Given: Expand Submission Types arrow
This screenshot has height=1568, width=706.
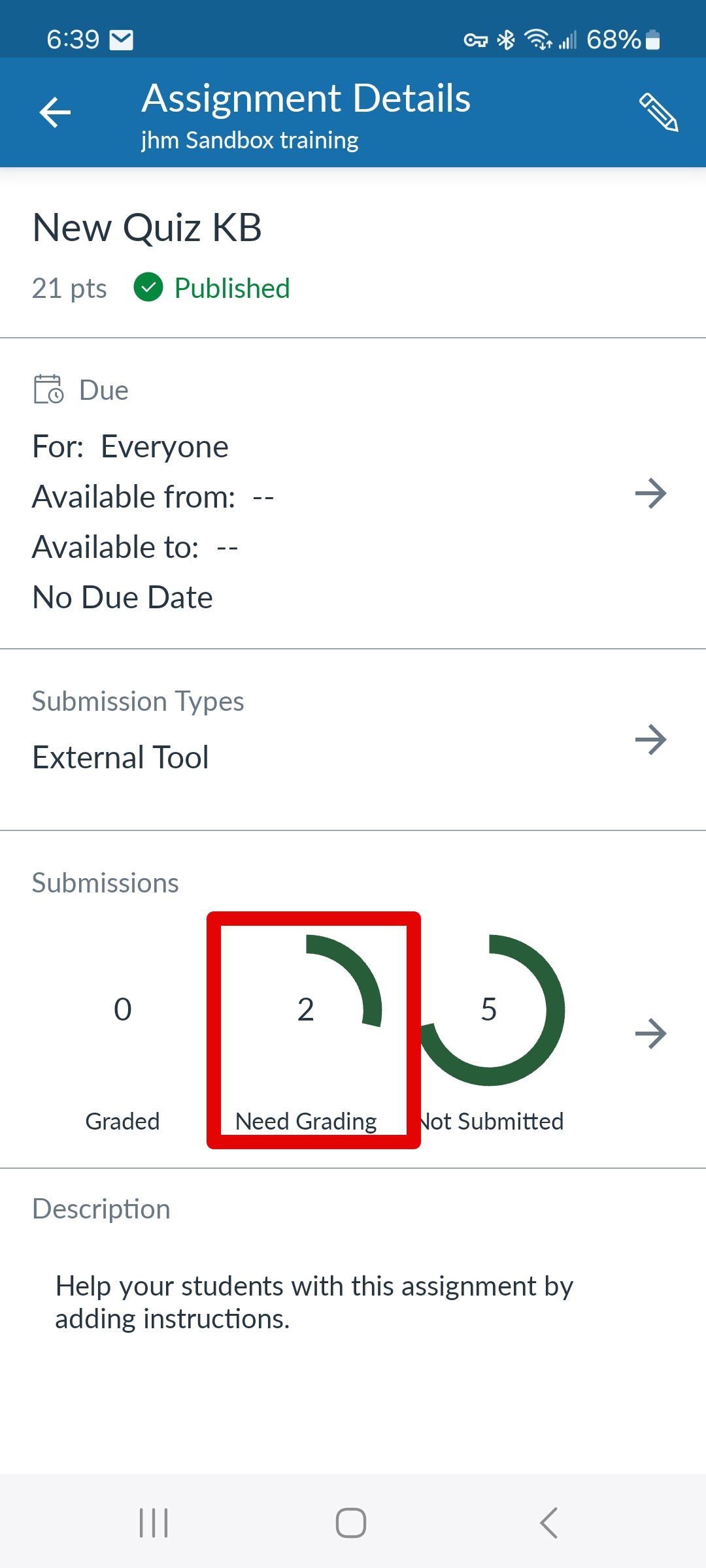Looking at the screenshot, I should 650,740.
